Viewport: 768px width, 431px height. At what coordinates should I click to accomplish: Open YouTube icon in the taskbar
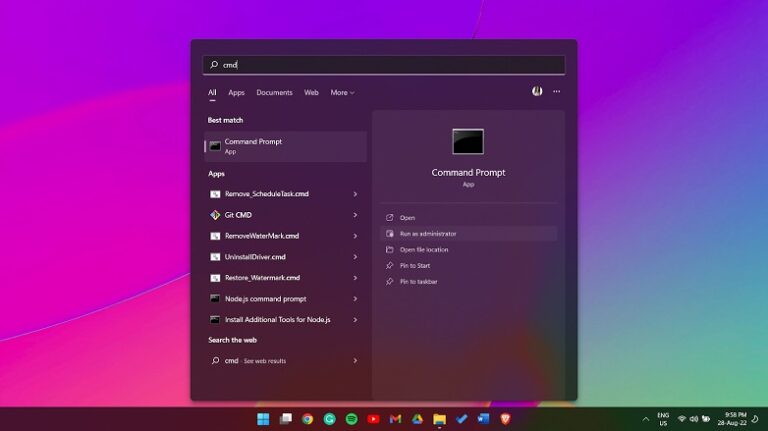[x=373, y=419]
